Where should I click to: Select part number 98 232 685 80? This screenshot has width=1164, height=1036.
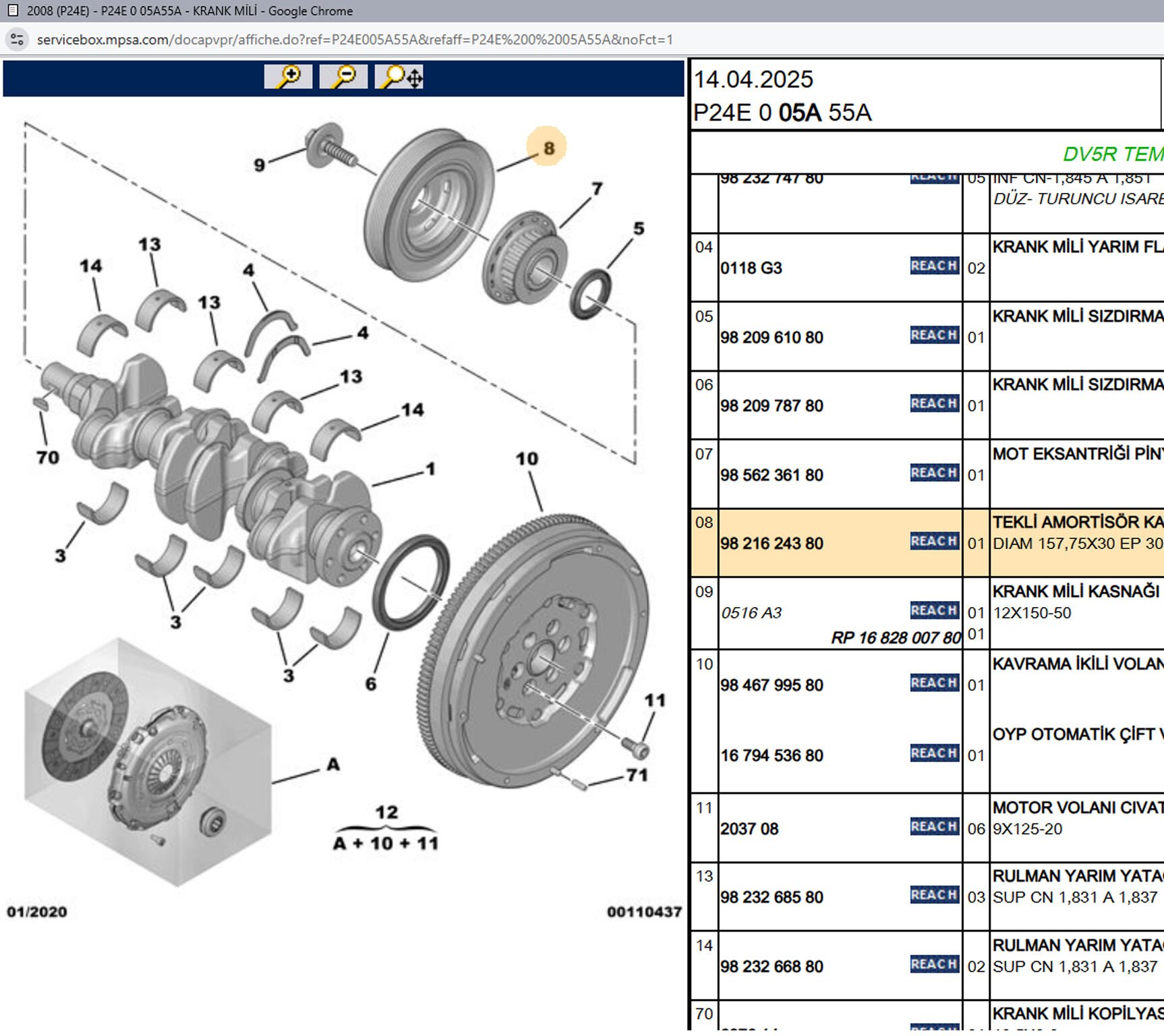pos(772,898)
